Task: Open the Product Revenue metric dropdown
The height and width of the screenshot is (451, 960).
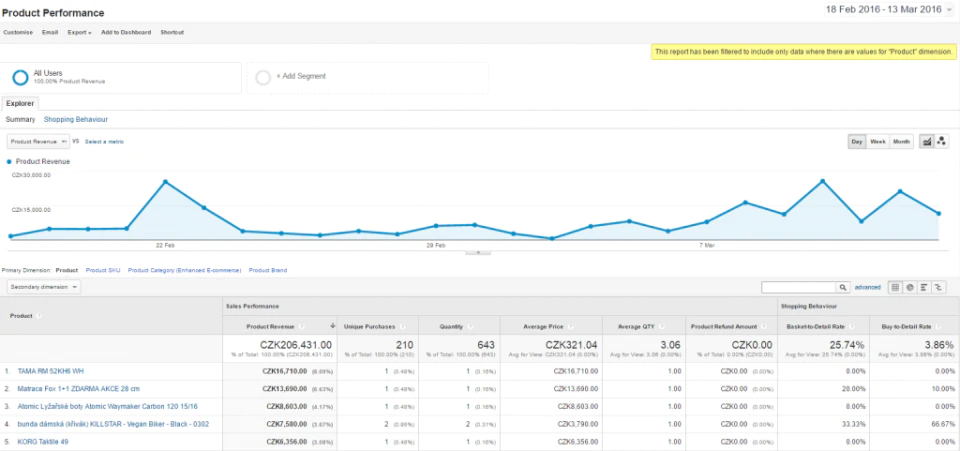Action: pyautogui.click(x=38, y=141)
